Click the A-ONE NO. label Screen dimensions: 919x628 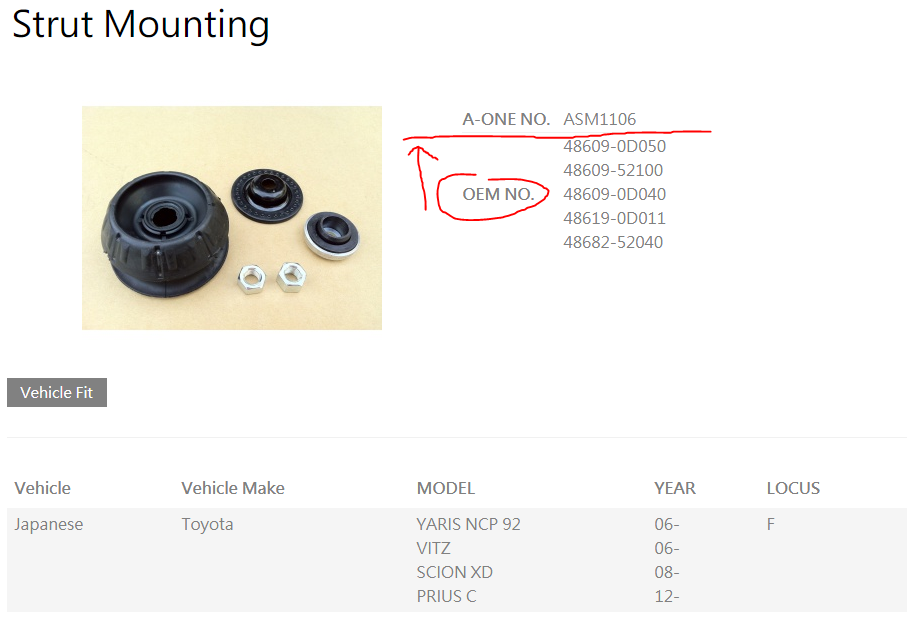[506, 120]
